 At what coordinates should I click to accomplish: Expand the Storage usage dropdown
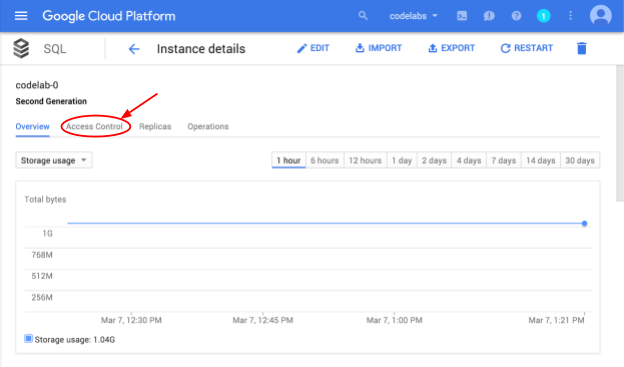click(x=54, y=160)
